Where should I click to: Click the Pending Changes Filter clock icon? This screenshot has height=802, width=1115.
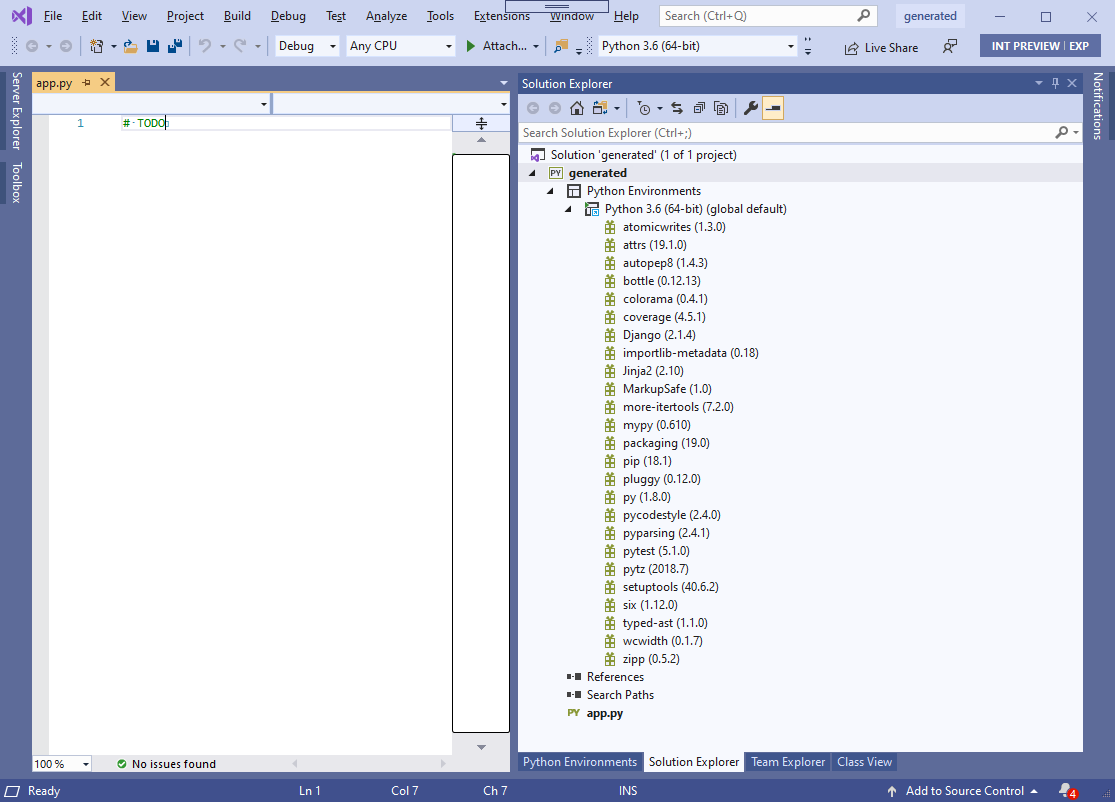(644, 108)
